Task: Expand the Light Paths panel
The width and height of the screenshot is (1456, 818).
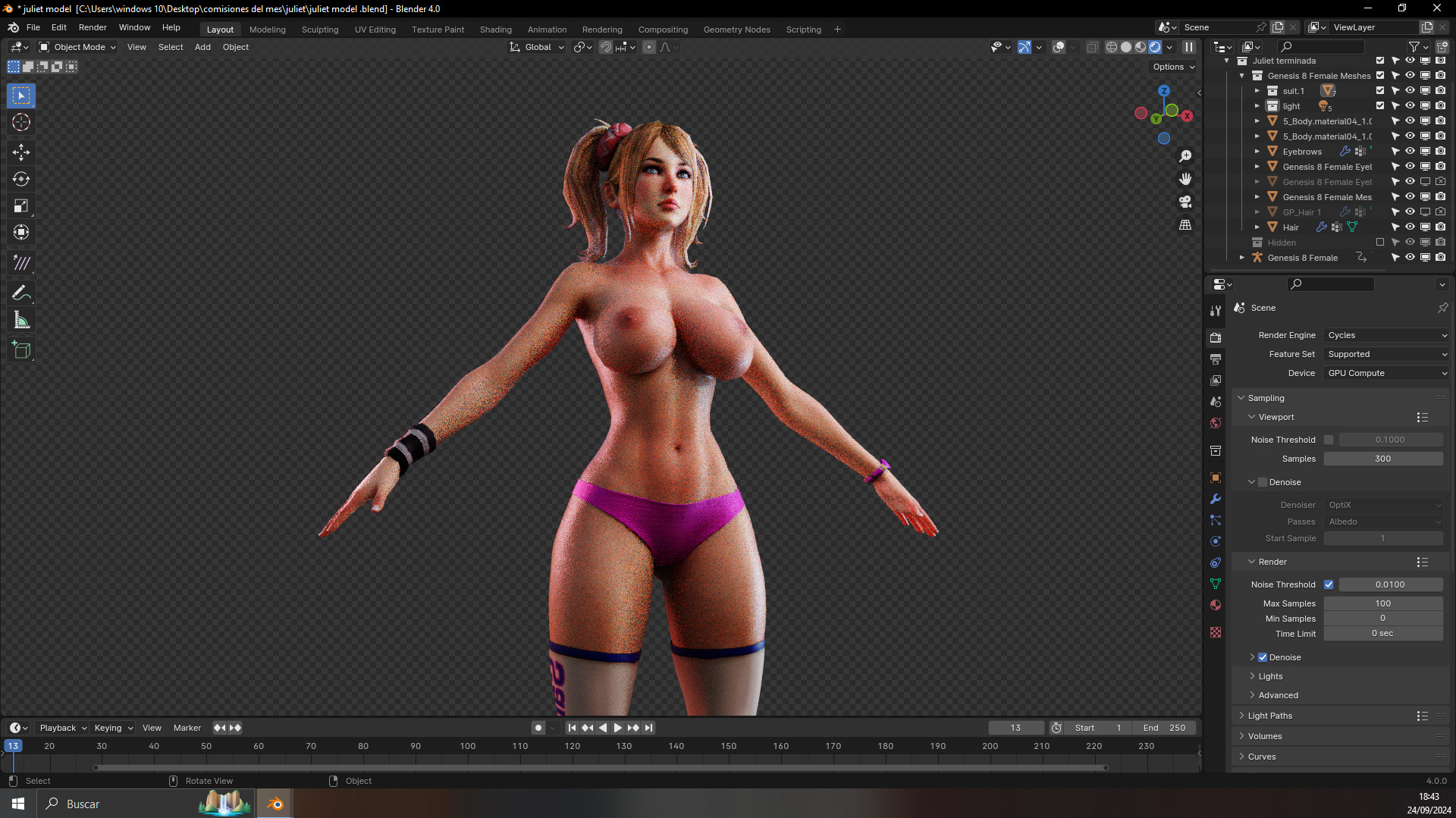Action: tap(1270, 716)
